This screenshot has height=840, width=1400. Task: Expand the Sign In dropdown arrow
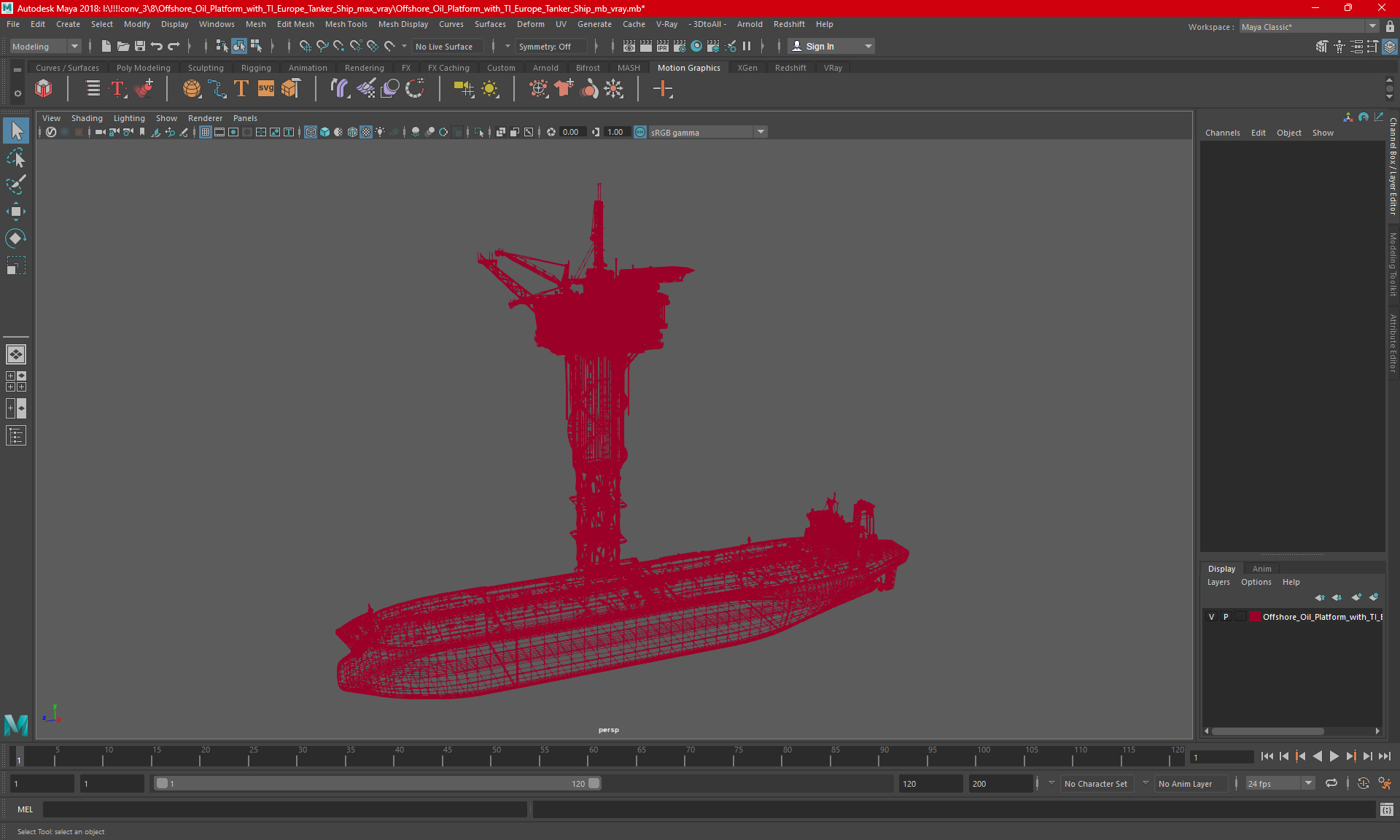point(868,46)
